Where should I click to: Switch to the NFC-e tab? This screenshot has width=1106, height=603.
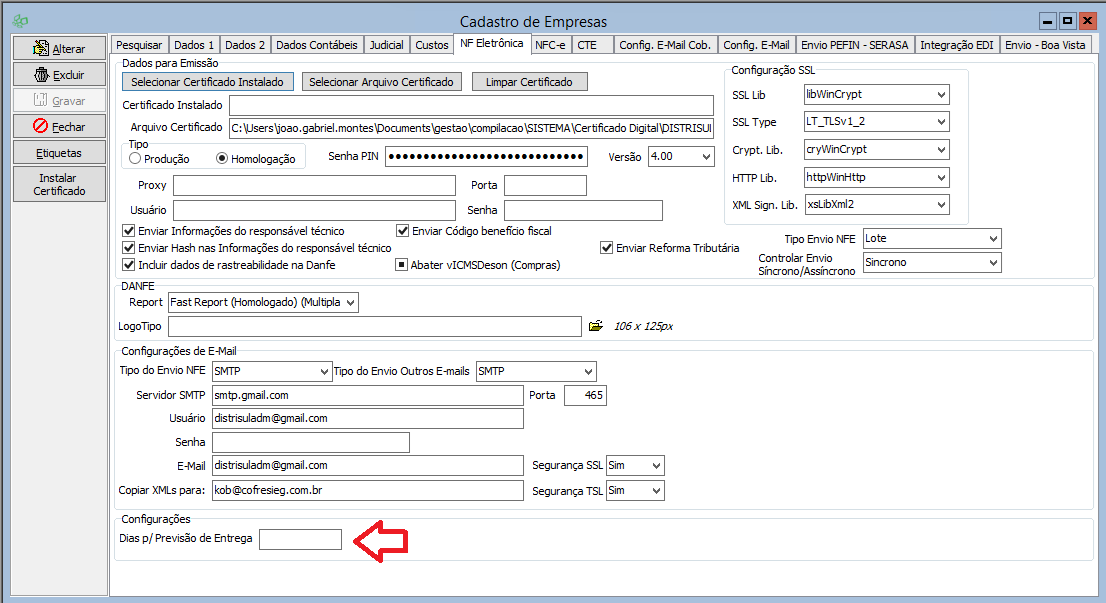point(550,45)
